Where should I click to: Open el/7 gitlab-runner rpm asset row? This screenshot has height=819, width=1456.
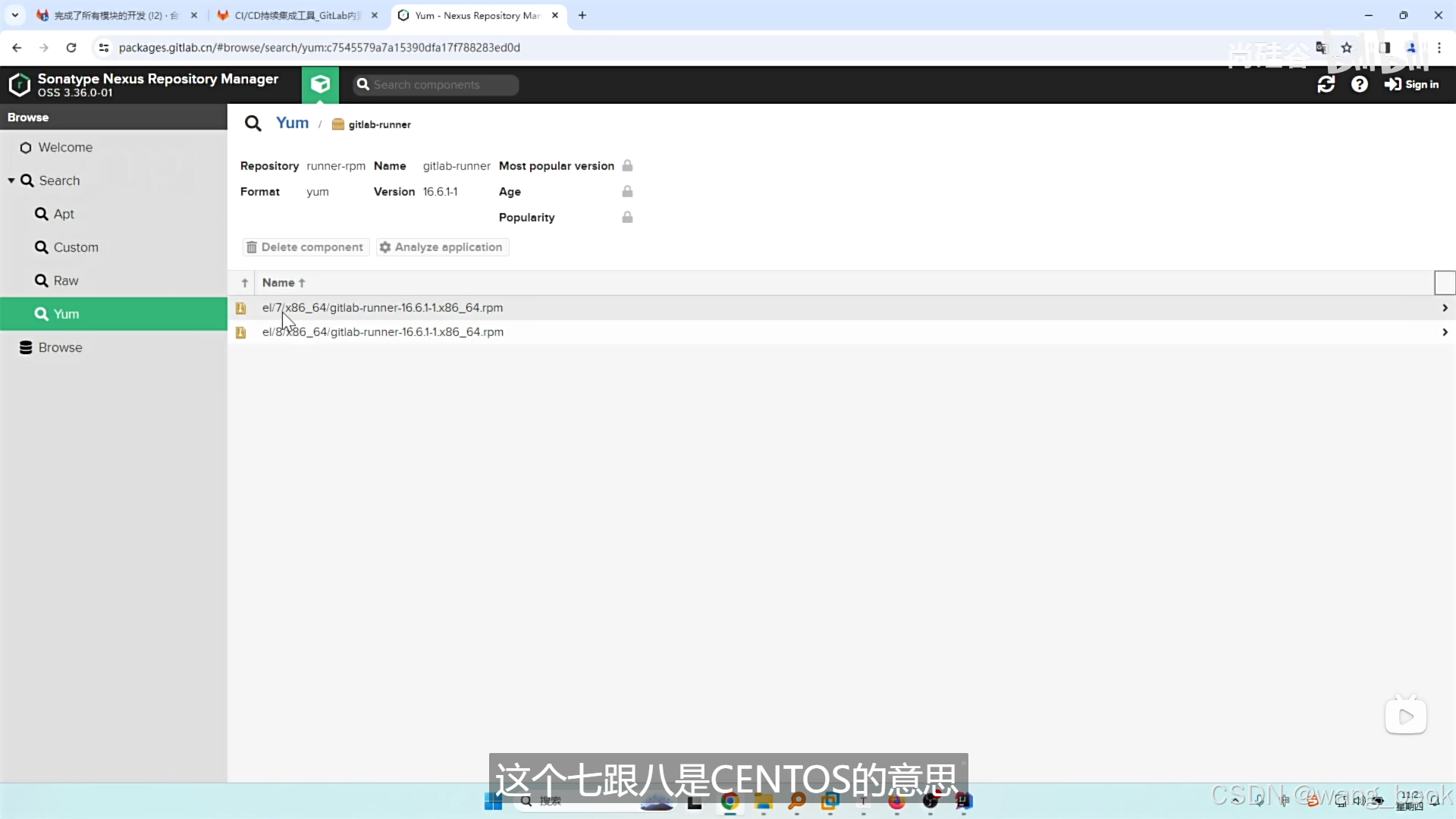pyautogui.click(x=842, y=308)
